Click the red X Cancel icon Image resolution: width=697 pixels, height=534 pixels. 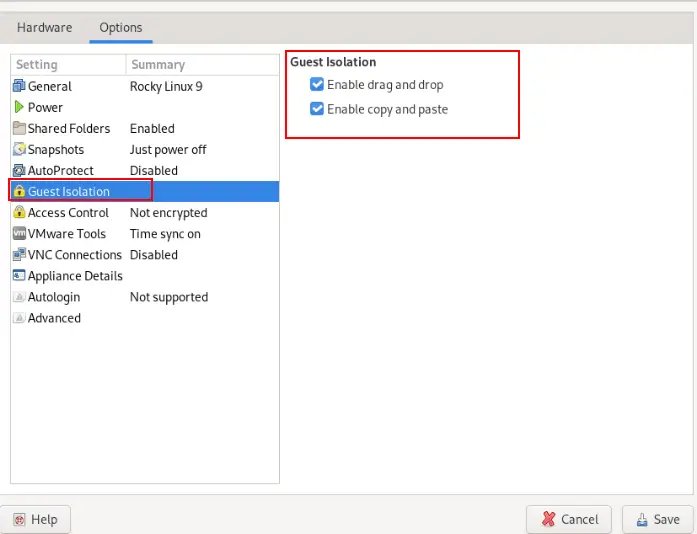(x=549, y=519)
